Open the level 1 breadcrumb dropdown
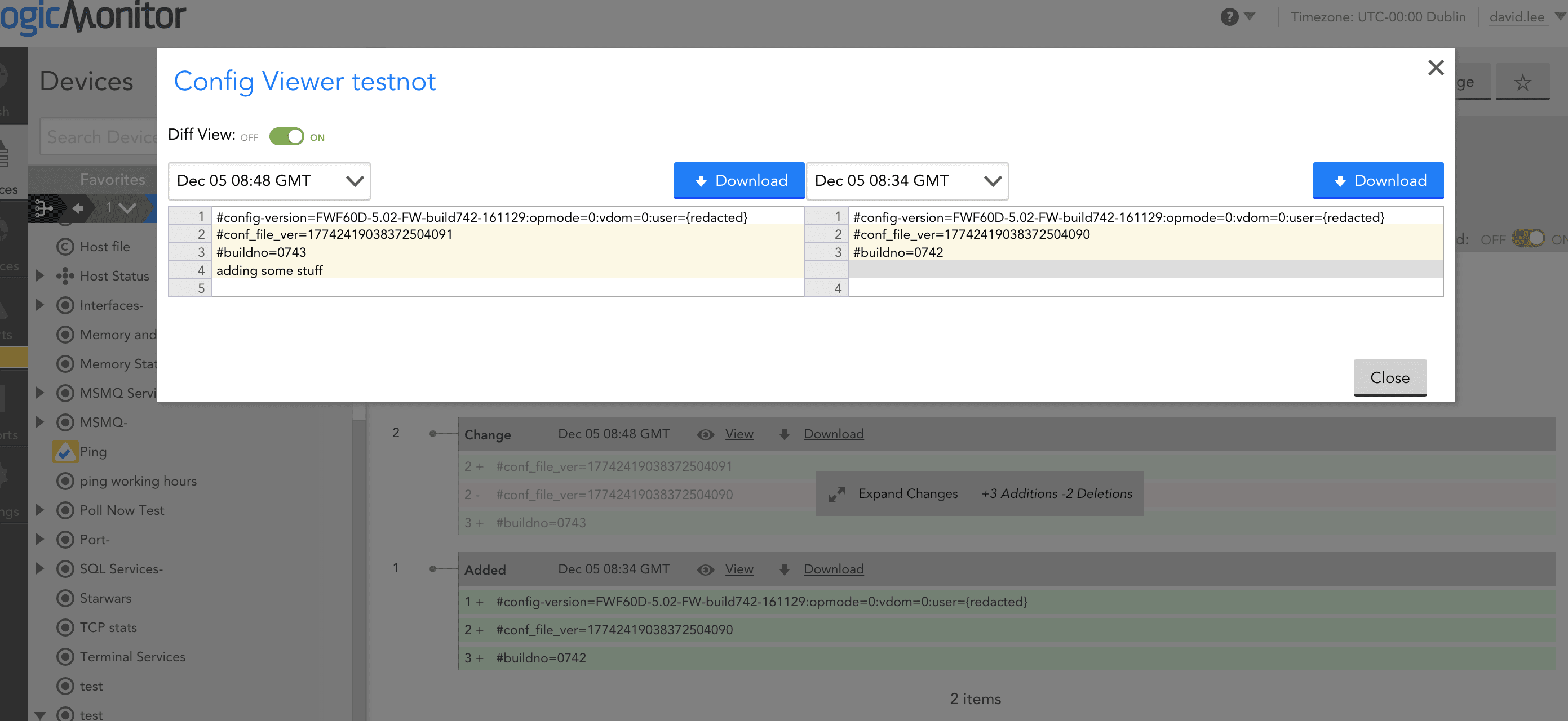 pyautogui.click(x=121, y=208)
